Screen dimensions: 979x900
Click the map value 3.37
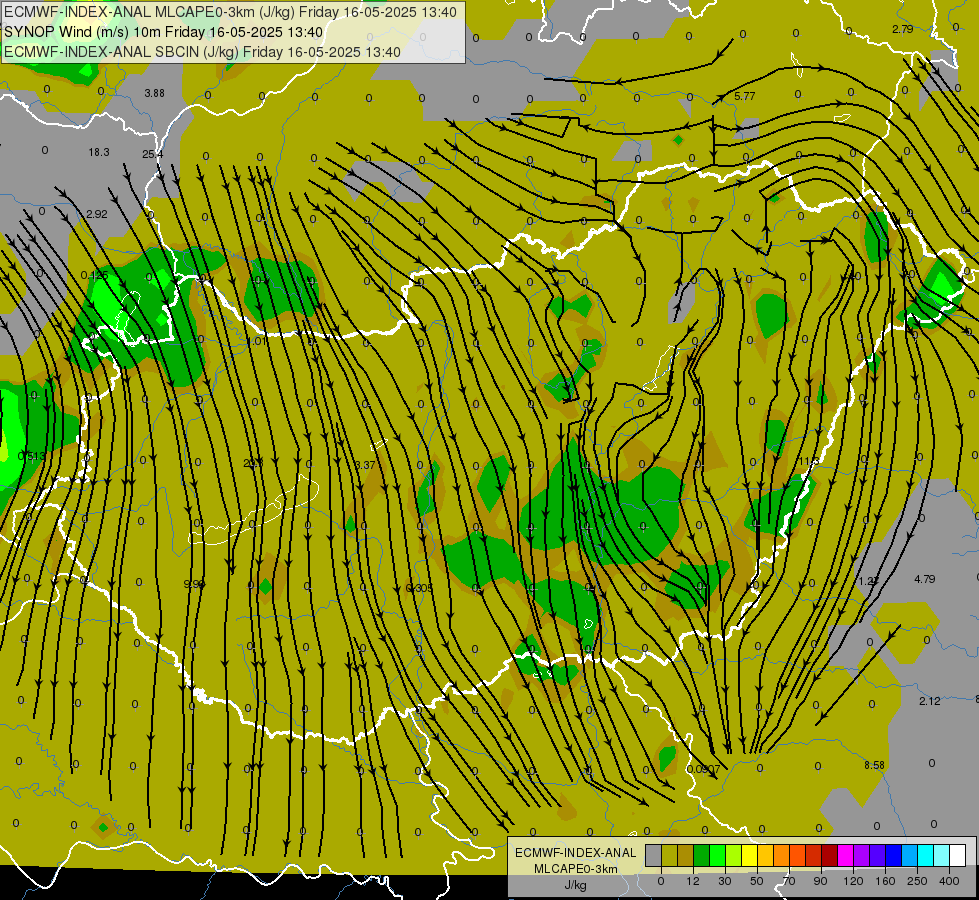[x=365, y=465]
